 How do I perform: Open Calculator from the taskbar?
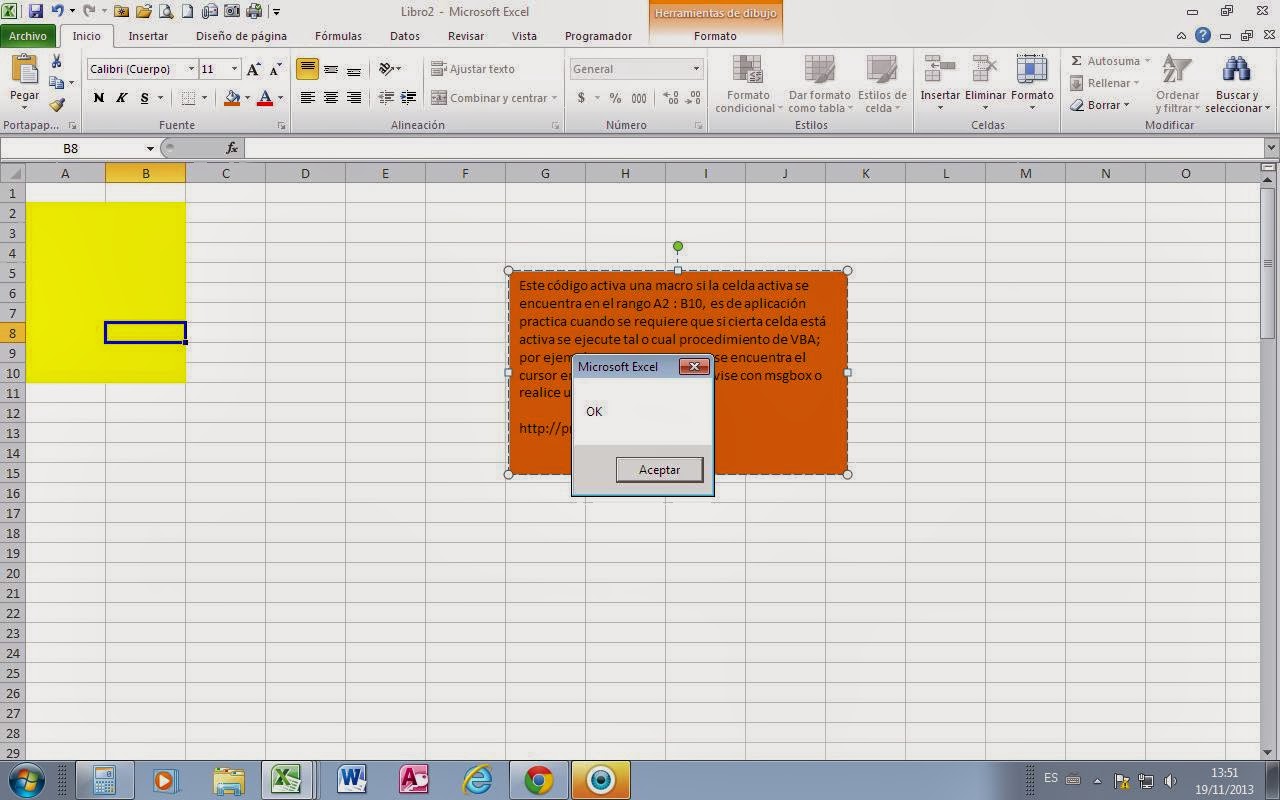(x=104, y=780)
